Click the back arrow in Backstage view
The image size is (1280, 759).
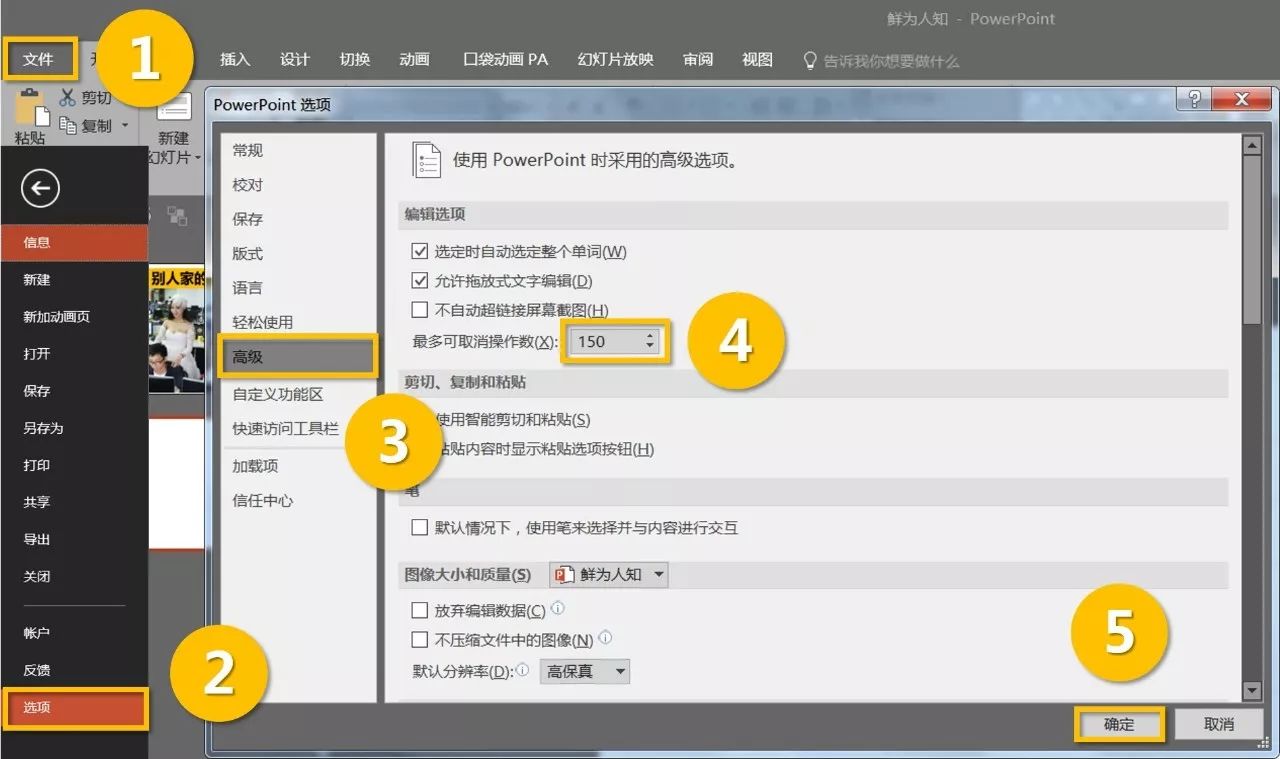[40, 188]
